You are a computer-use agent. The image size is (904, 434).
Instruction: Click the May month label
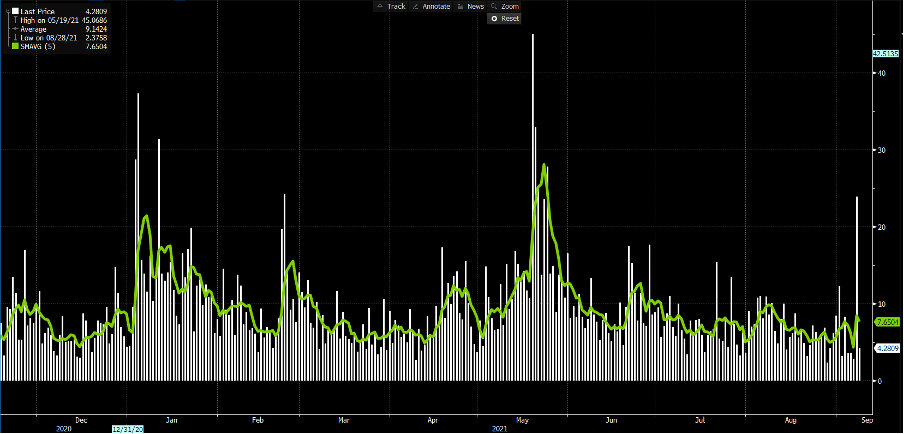pos(523,421)
